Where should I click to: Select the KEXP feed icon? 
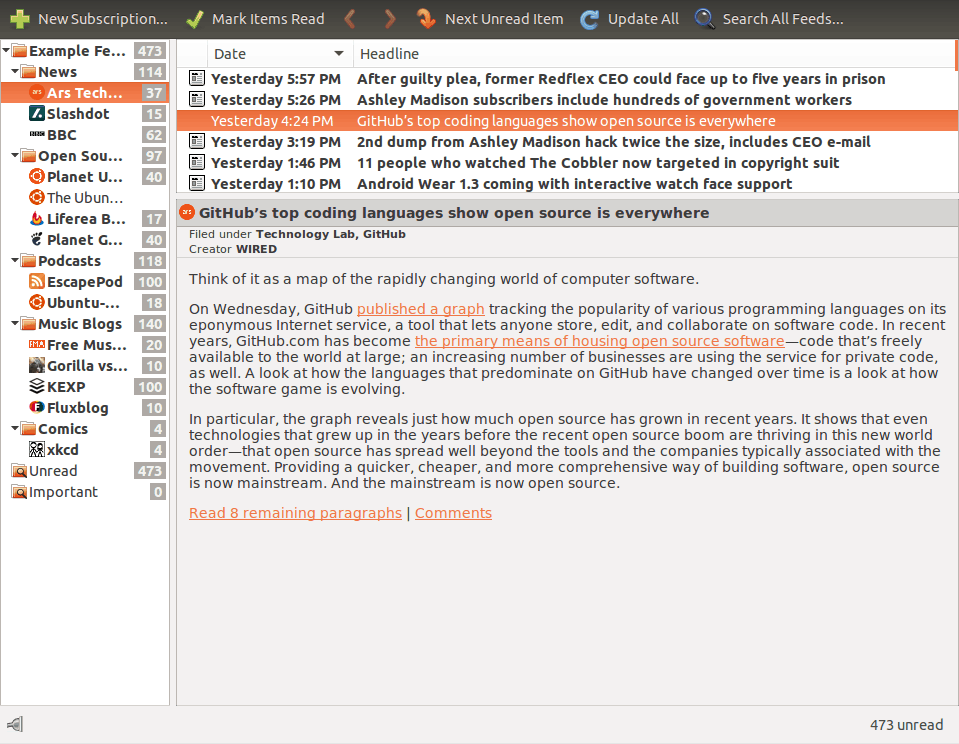[37, 386]
